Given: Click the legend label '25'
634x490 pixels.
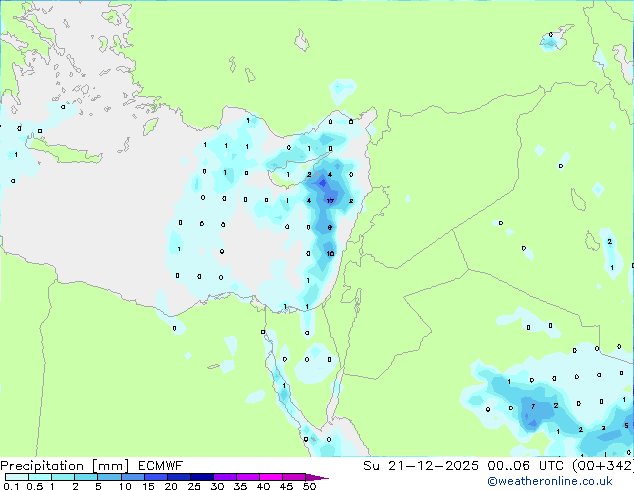Looking at the screenshot, I should (x=194, y=486).
